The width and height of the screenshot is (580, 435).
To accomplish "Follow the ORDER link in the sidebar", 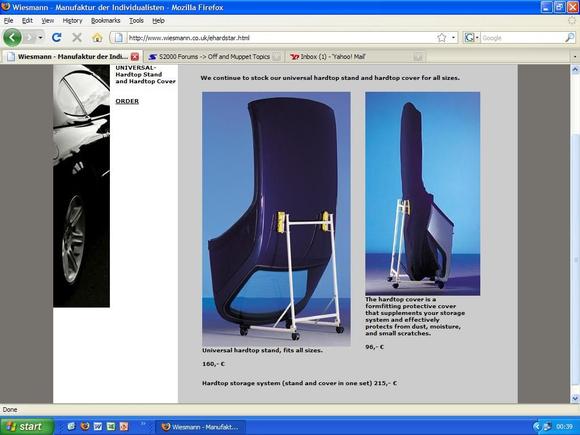I will [127, 101].
